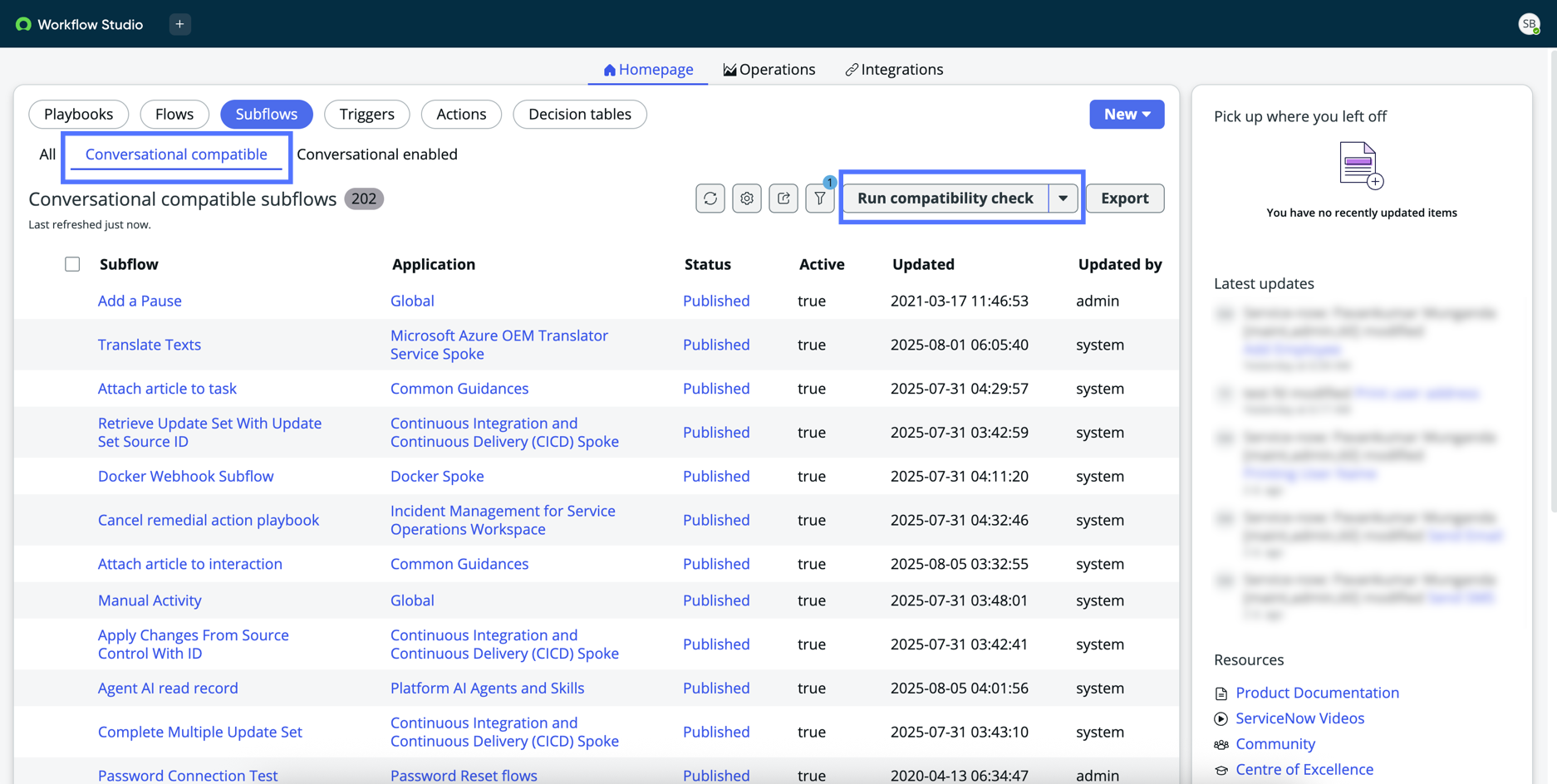Sort by the Status column header

click(x=708, y=265)
